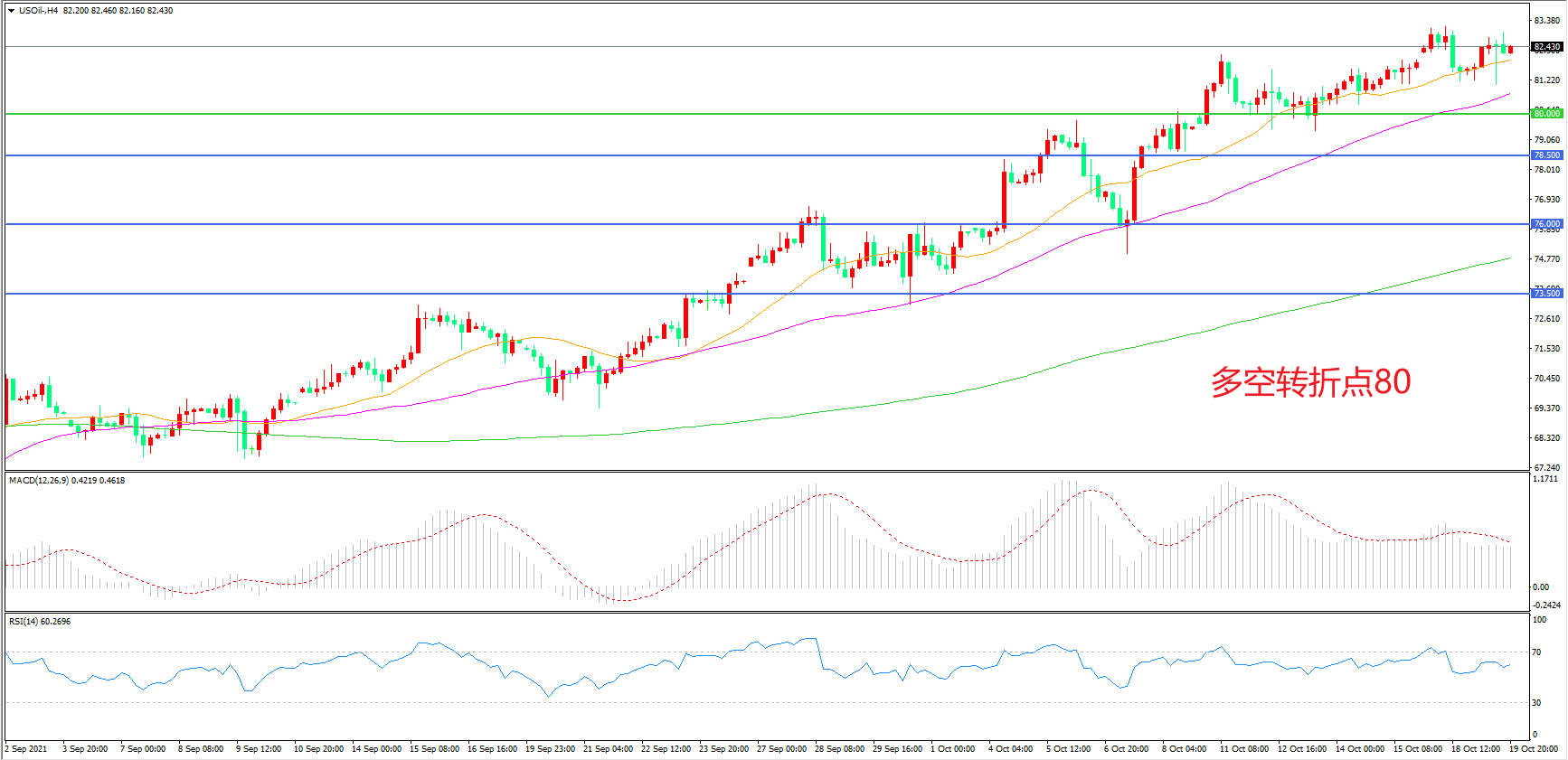Click the blue 78.500 price tag

(1546, 155)
